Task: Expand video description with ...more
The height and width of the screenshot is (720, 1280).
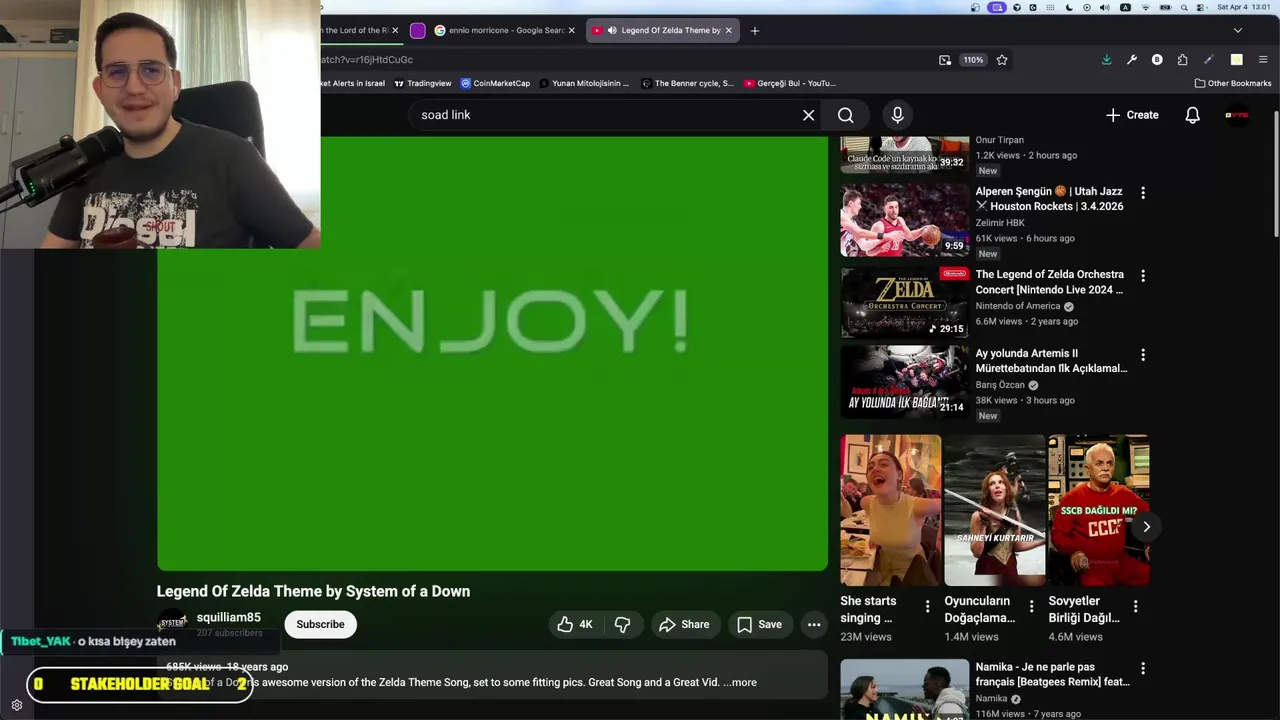Action: coord(740,682)
